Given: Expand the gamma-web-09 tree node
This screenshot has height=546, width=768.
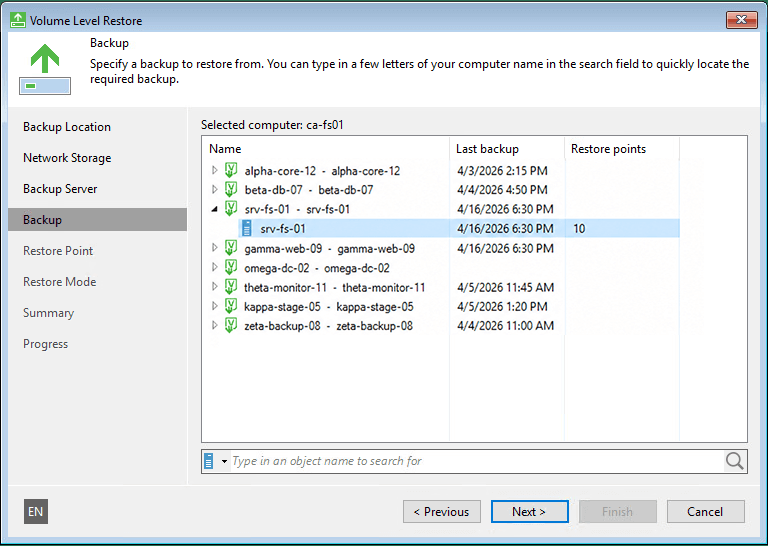Looking at the screenshot, I should (x=215, y=248).
